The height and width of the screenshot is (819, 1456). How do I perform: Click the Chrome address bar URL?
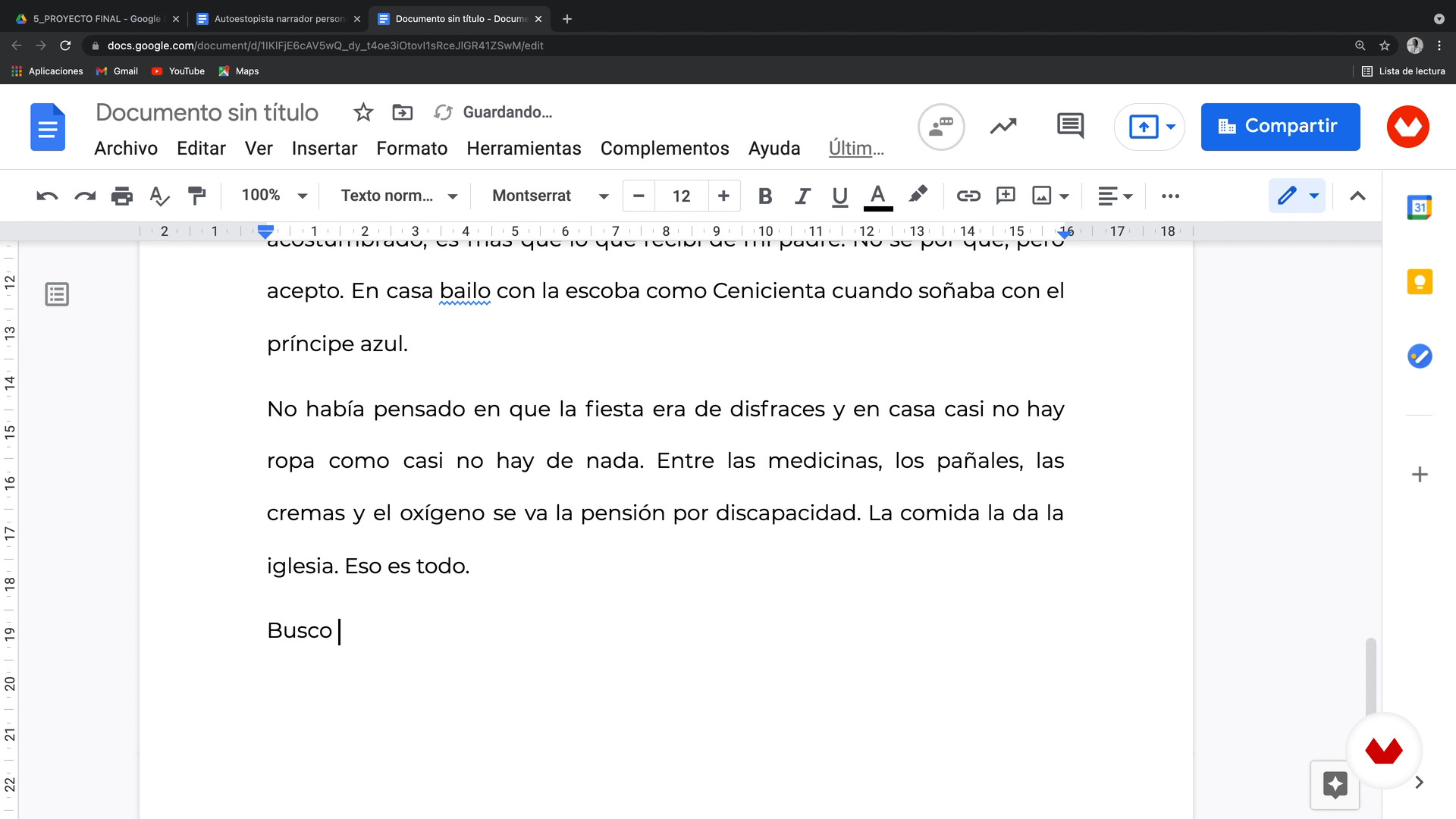click(x=325, y=45)
